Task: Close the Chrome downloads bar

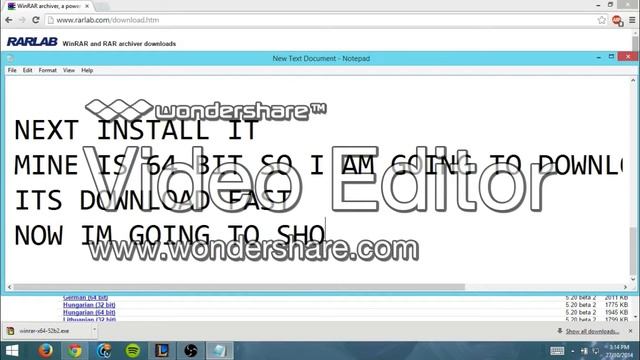Action: (631, 331)
